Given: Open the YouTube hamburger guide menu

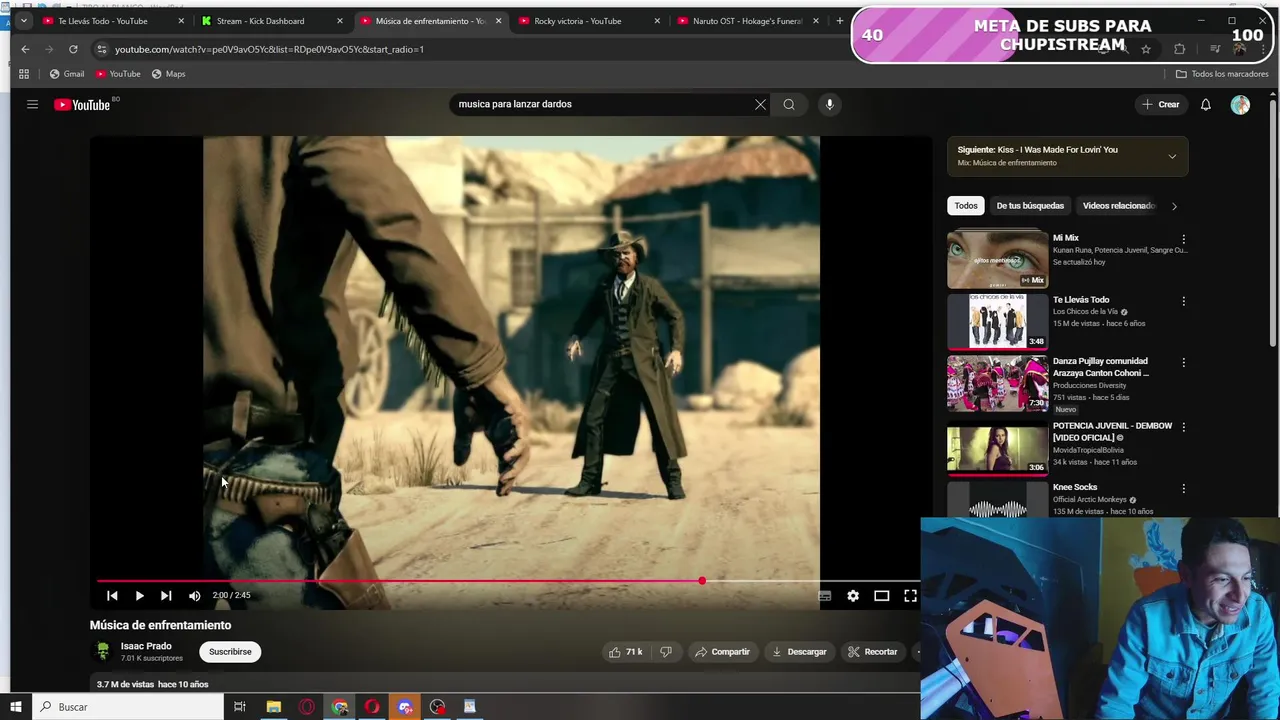Looking at the screenshot, I should [x=32, y=104].
